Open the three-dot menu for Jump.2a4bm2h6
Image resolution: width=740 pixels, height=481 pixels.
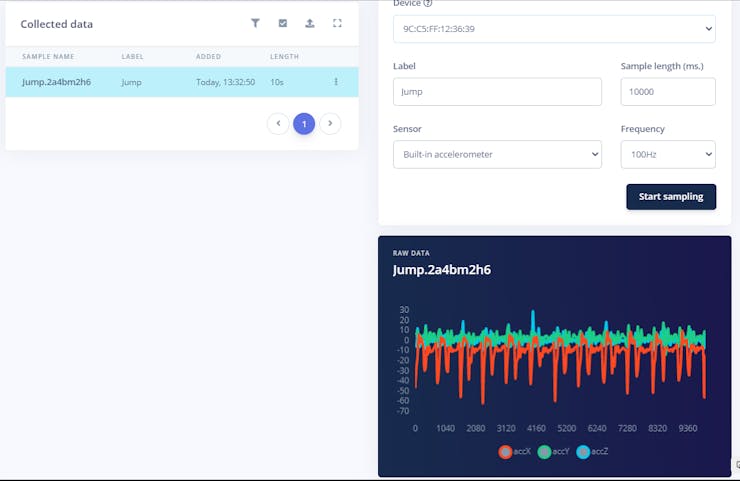coord(336,82)
